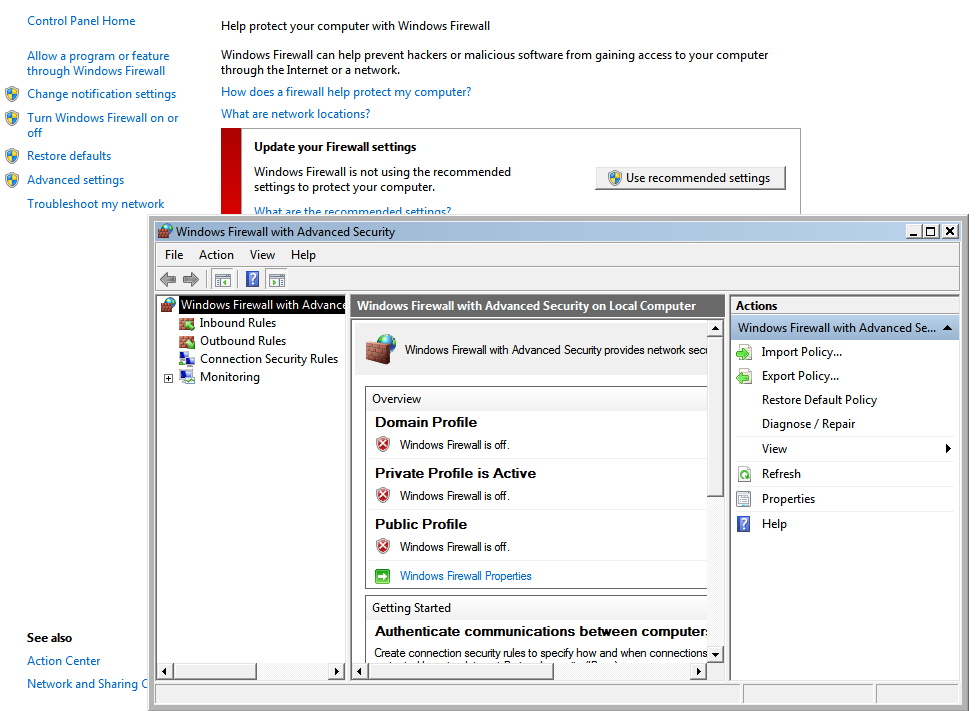This screenshot has width=977, height=711.
Task: Click 'Overview' section header
Action: pos(396,399)
